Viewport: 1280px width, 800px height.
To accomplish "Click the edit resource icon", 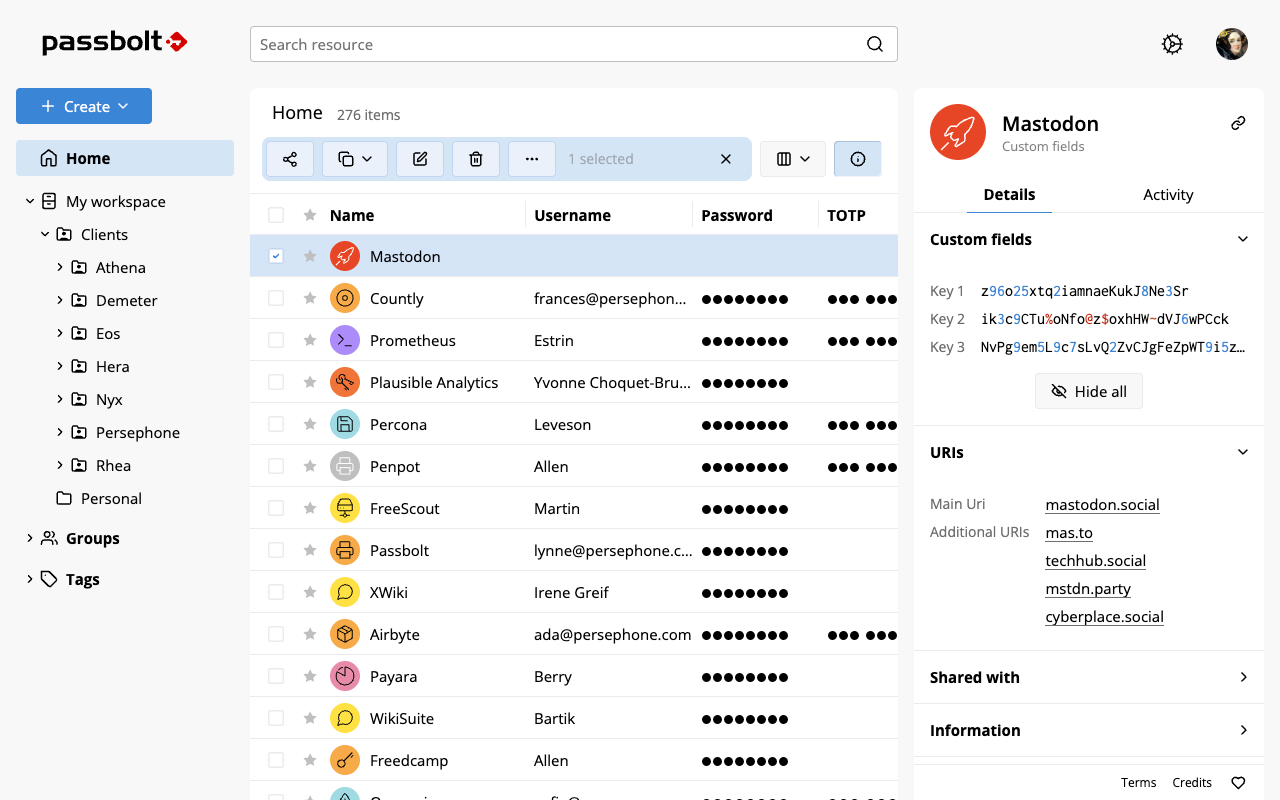I will [420, 159].
